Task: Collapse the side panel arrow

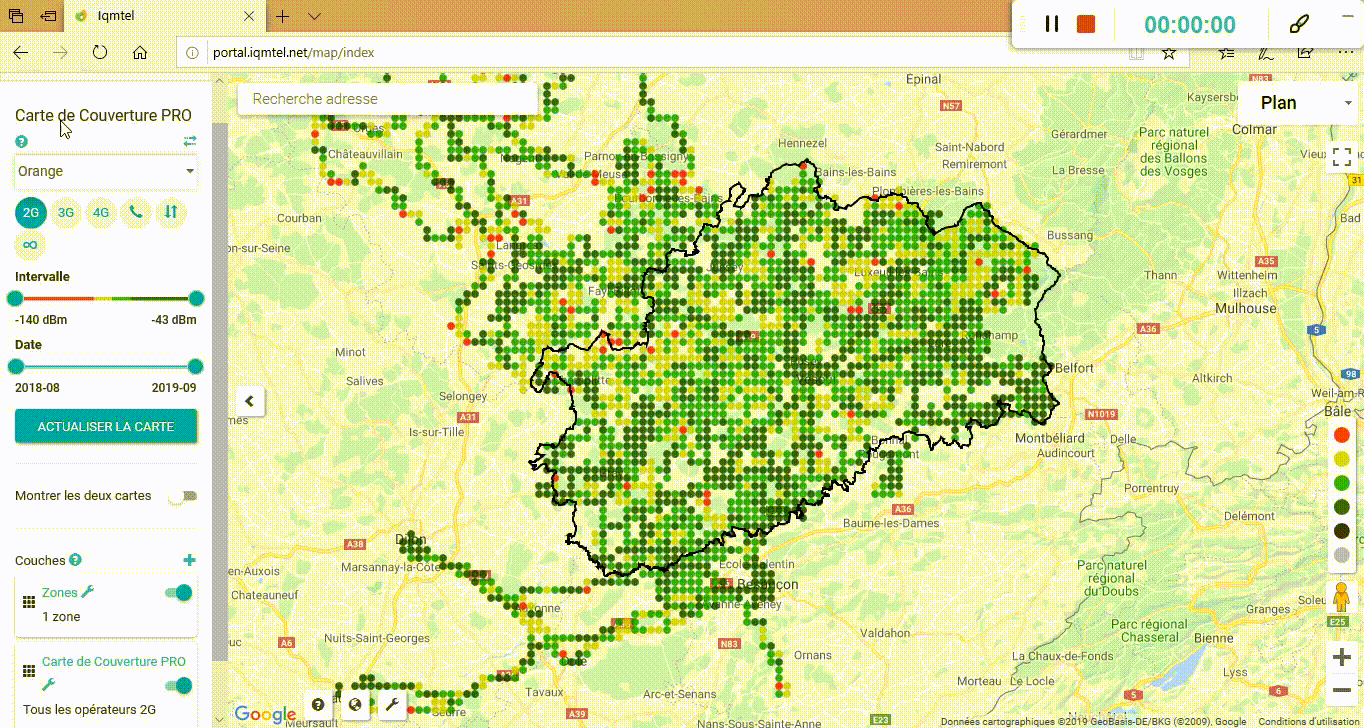Action: [x=250, y=401]
